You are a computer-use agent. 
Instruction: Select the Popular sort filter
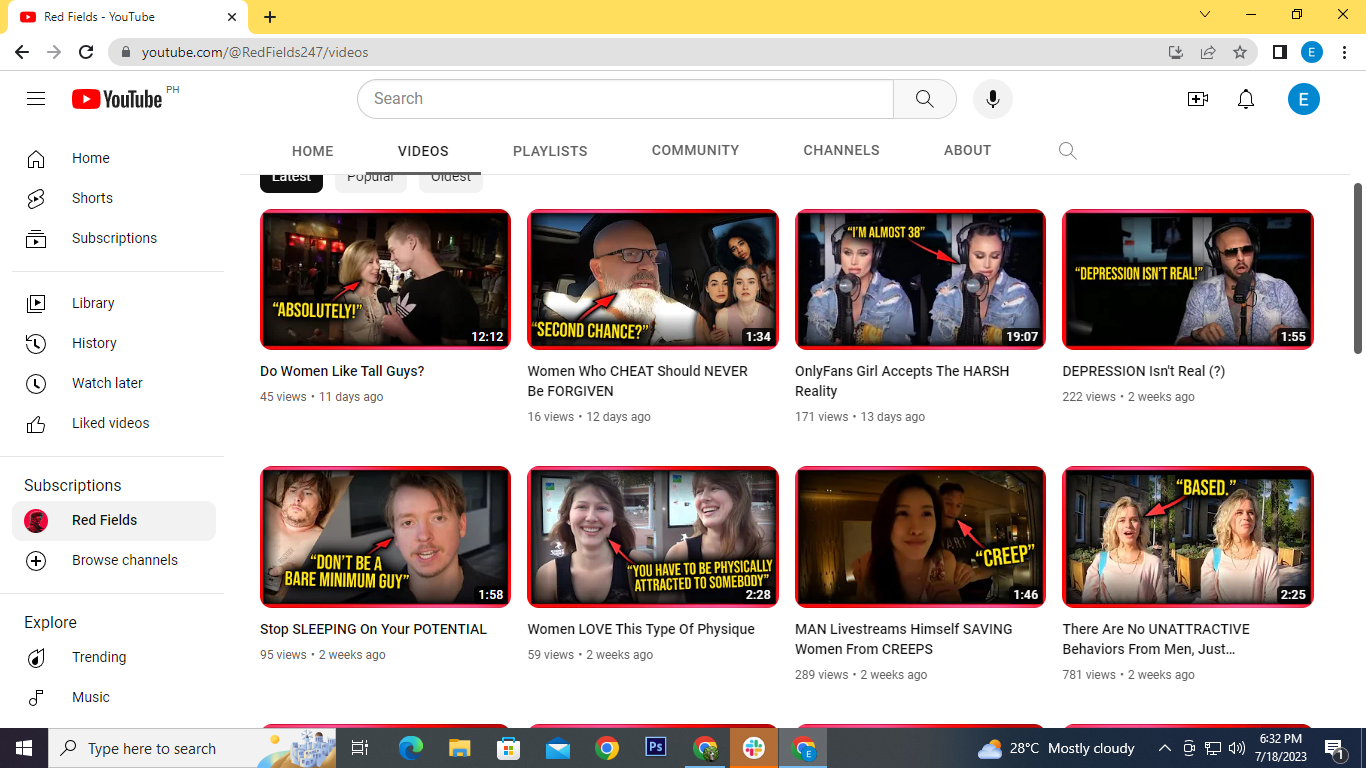(370, 180)
